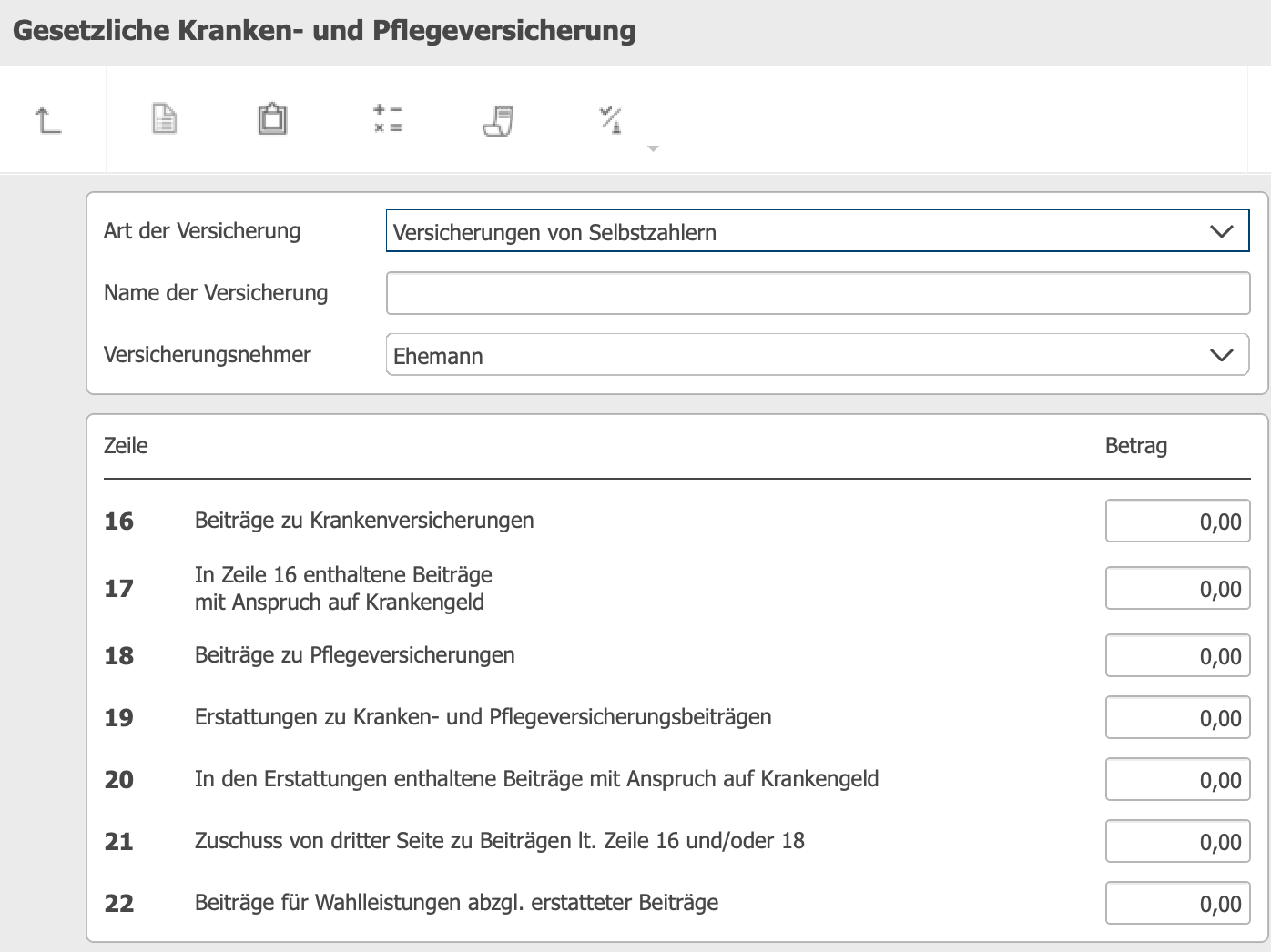Screen dimensions: 1271x952
Task: Expand the small arrow beside the validation icon
Action: 653,148
